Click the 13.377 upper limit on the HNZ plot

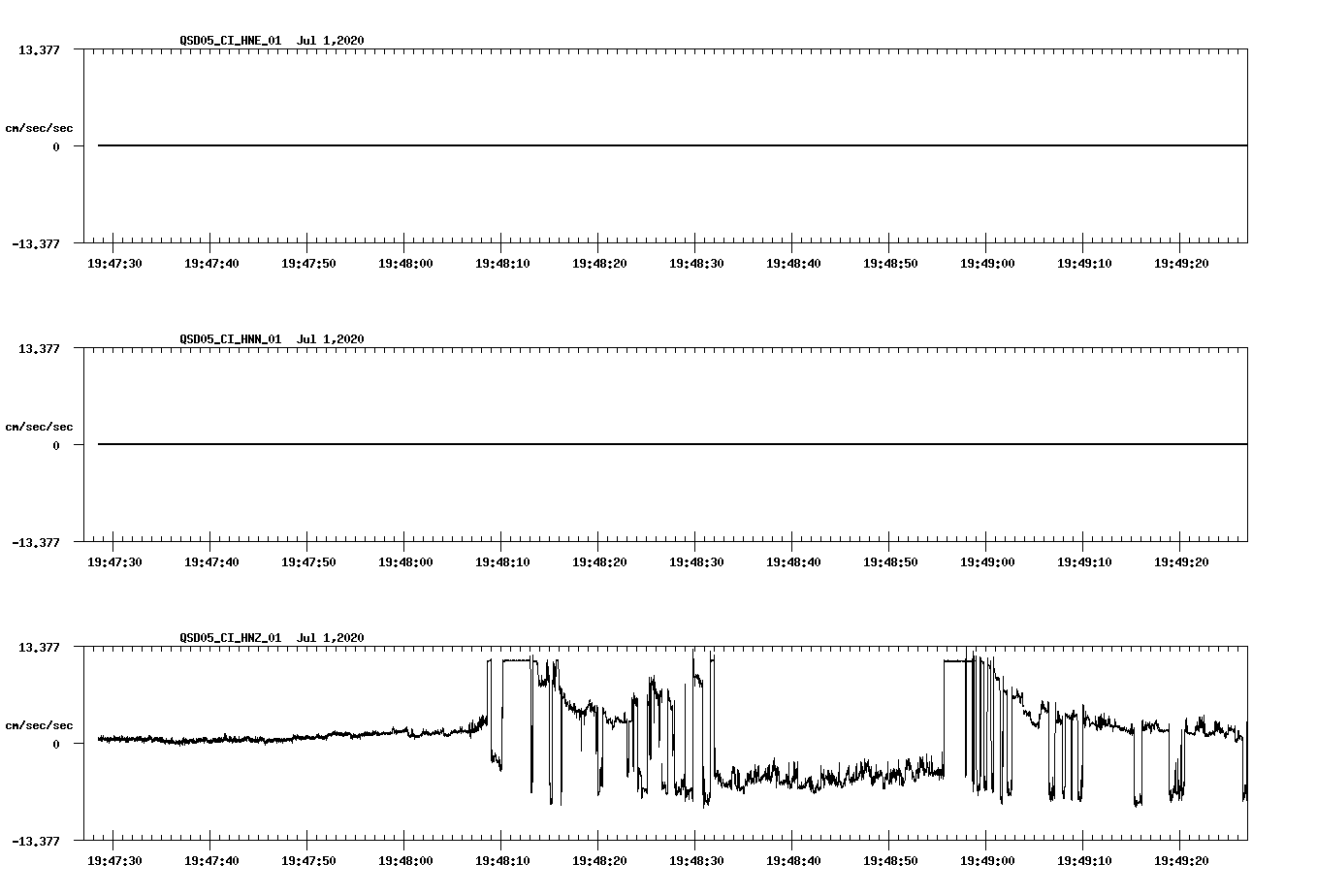pyautogui.click(x=39, y=647)
